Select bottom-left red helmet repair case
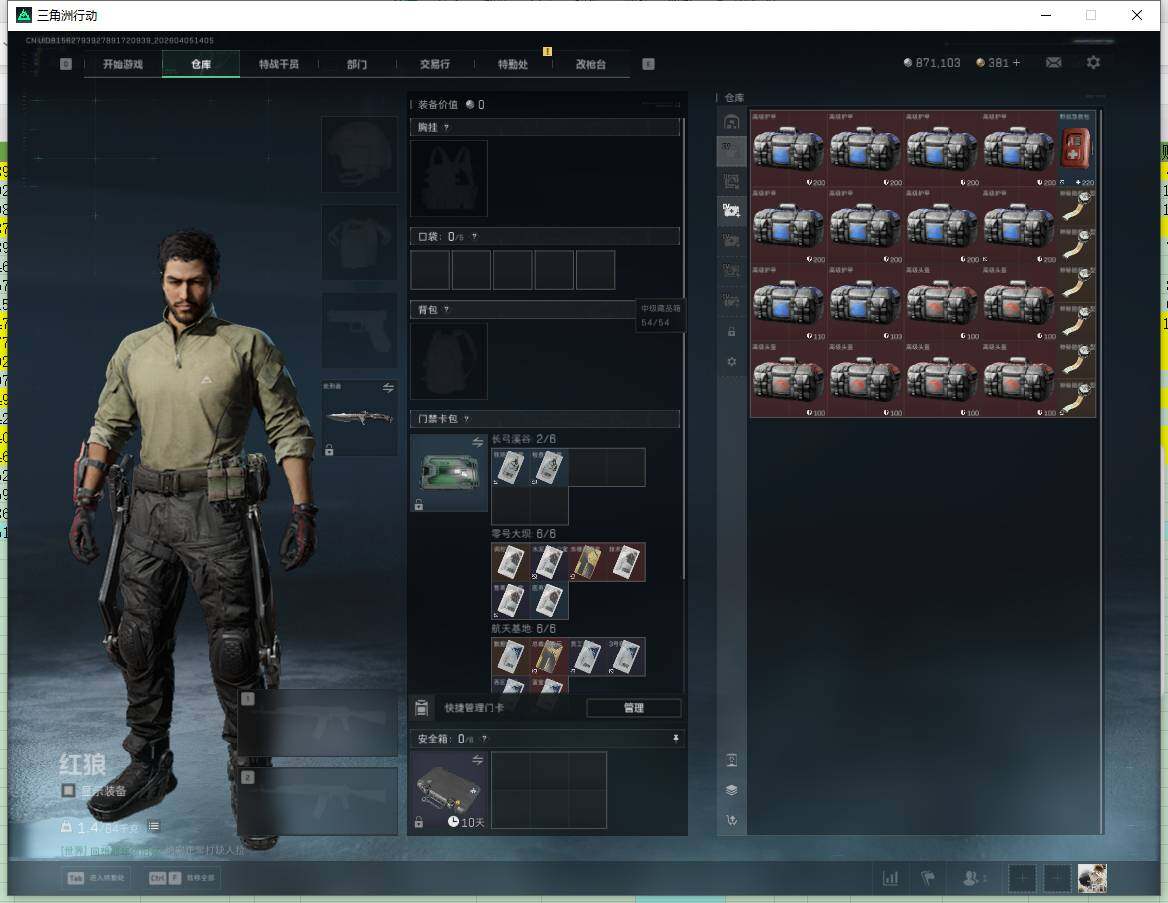Screen dimensions: 1168x903 point(788,379)
